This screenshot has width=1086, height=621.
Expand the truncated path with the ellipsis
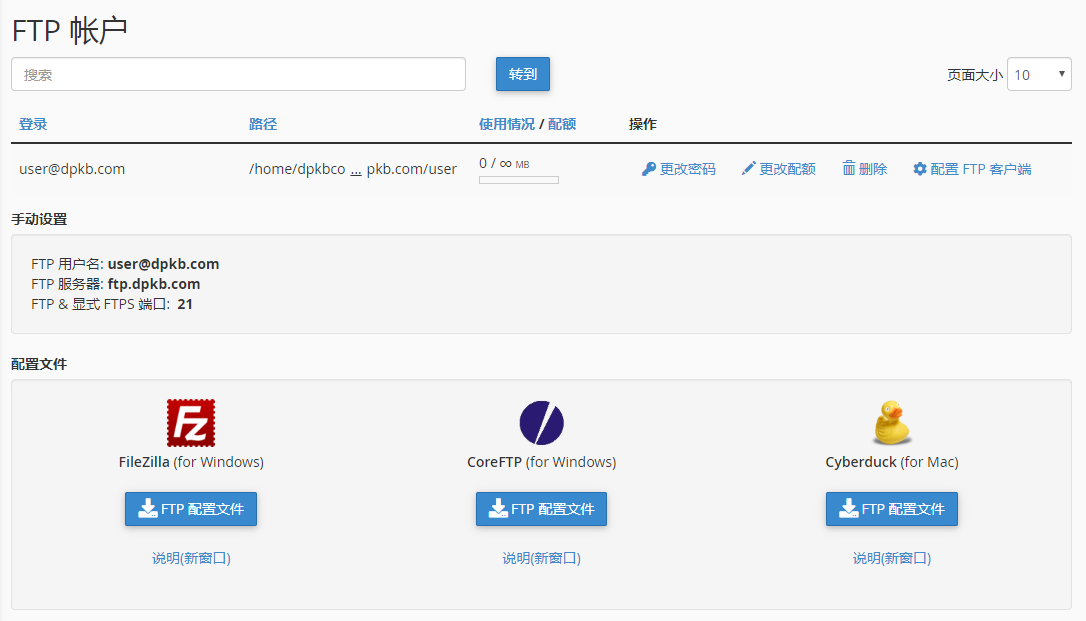coord(355,169)
